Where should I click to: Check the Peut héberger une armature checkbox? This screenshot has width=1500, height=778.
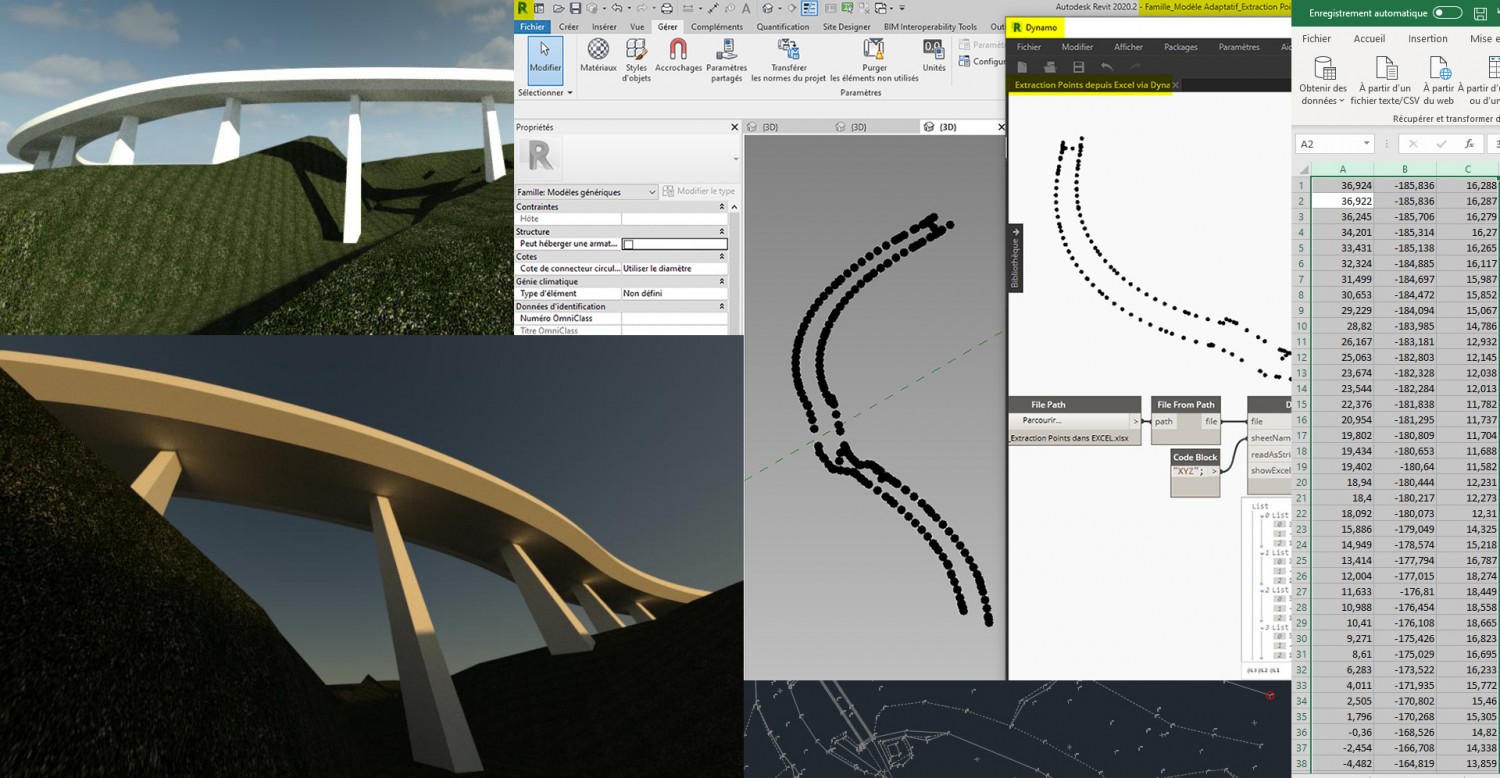tap(628, 244)
